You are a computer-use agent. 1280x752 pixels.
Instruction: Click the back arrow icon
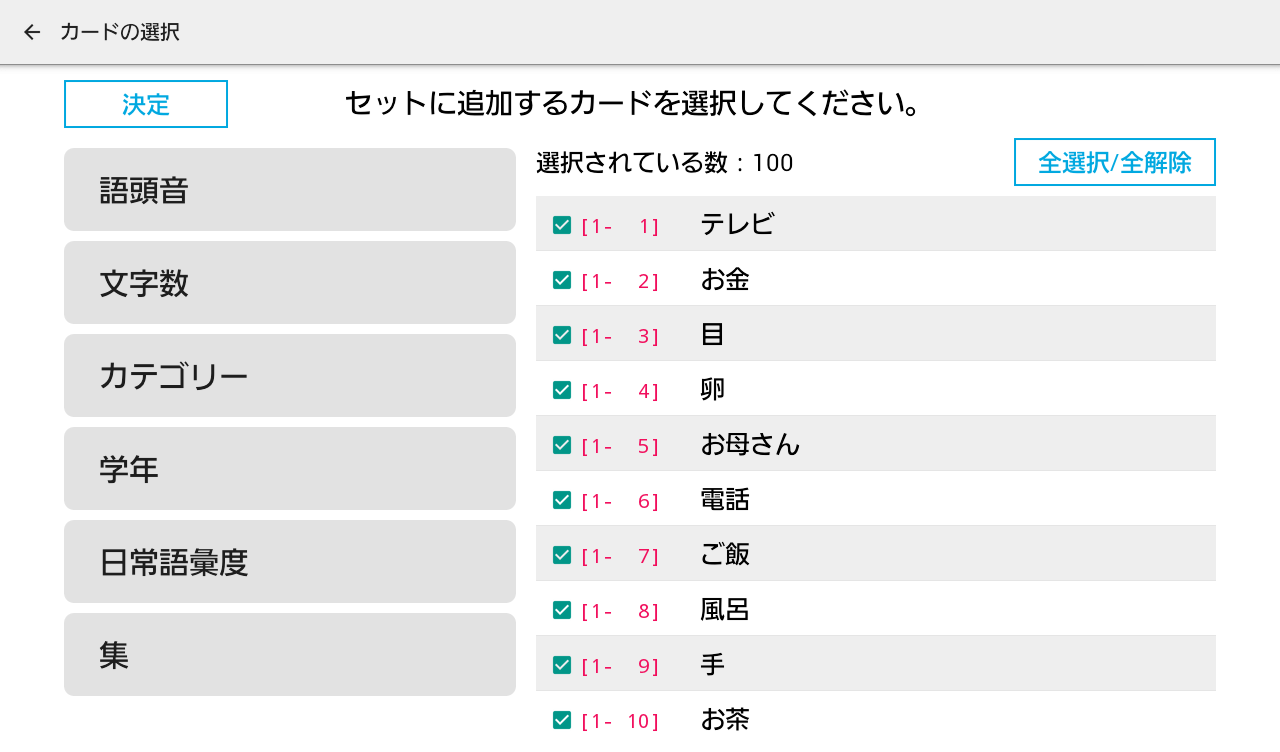point(32,32)
